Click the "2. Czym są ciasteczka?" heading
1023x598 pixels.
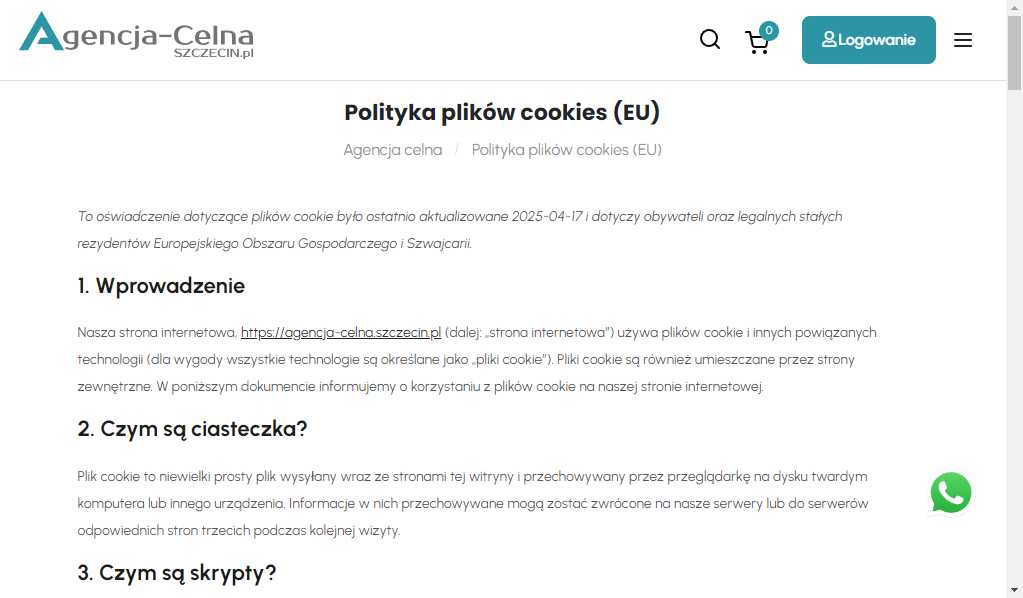click(x=192, y=429)
